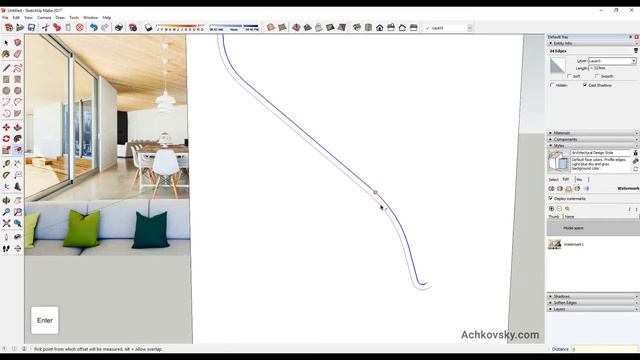640x360 pixels.
Task: Switch to Iso view icon
Action: click(x=357, y=27)
